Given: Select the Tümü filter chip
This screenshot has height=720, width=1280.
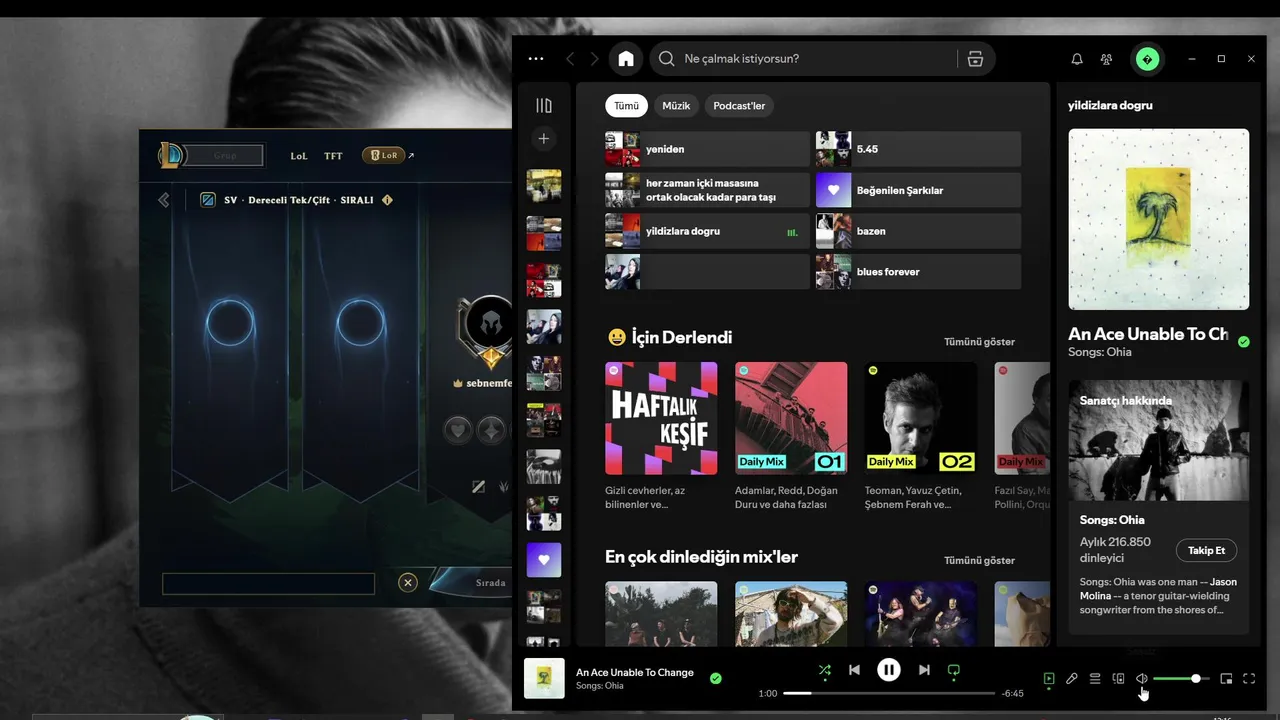Looking at the screenshot, I should tap(626, 106).
